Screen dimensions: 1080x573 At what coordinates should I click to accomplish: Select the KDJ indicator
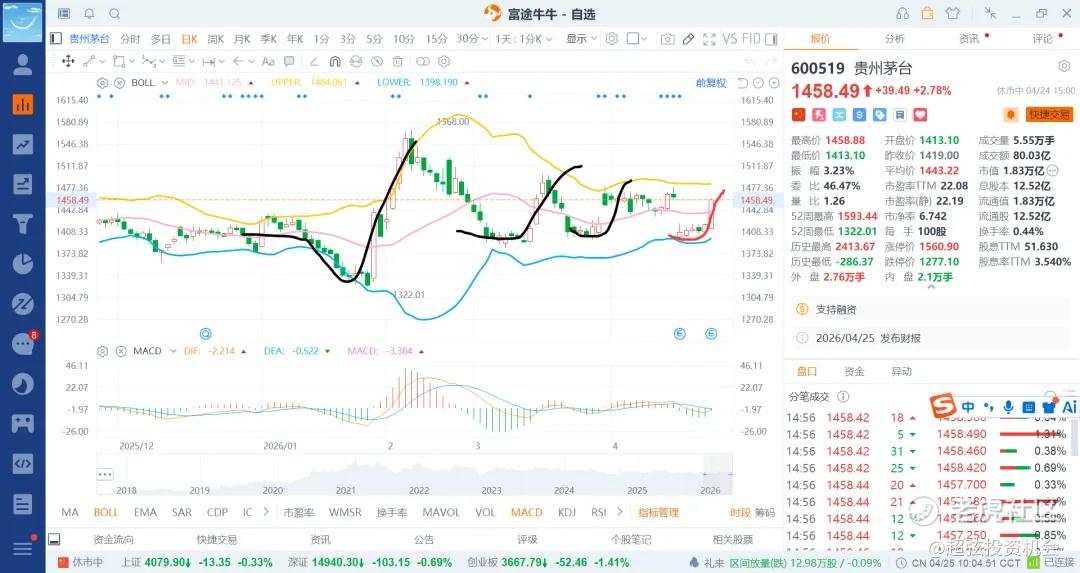tap(567, 512)
